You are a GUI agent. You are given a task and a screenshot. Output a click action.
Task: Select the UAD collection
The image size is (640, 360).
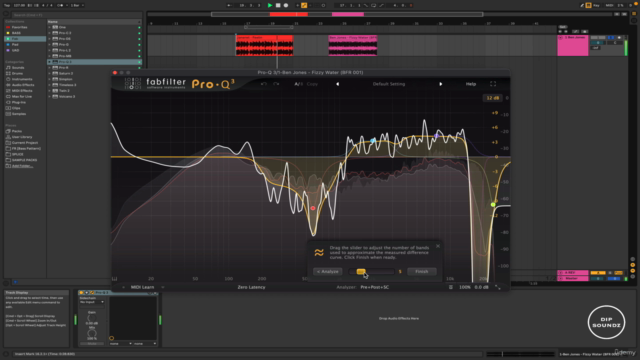[15, 50]
